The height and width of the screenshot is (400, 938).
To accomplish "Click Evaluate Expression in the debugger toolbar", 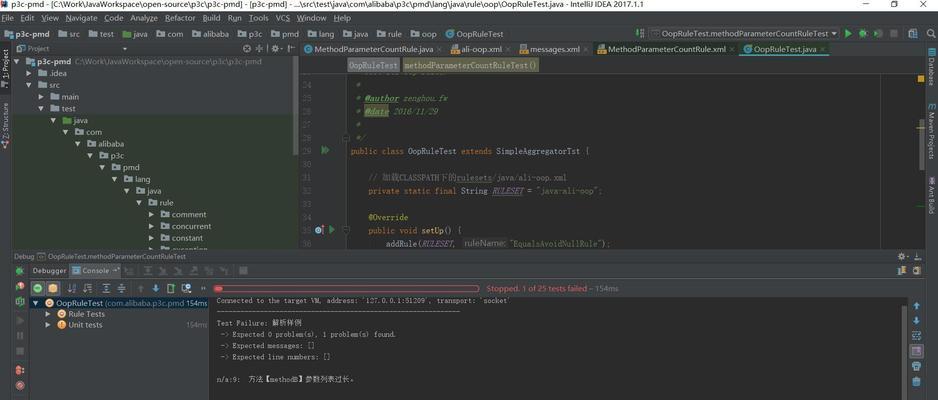I will (243, 271).
